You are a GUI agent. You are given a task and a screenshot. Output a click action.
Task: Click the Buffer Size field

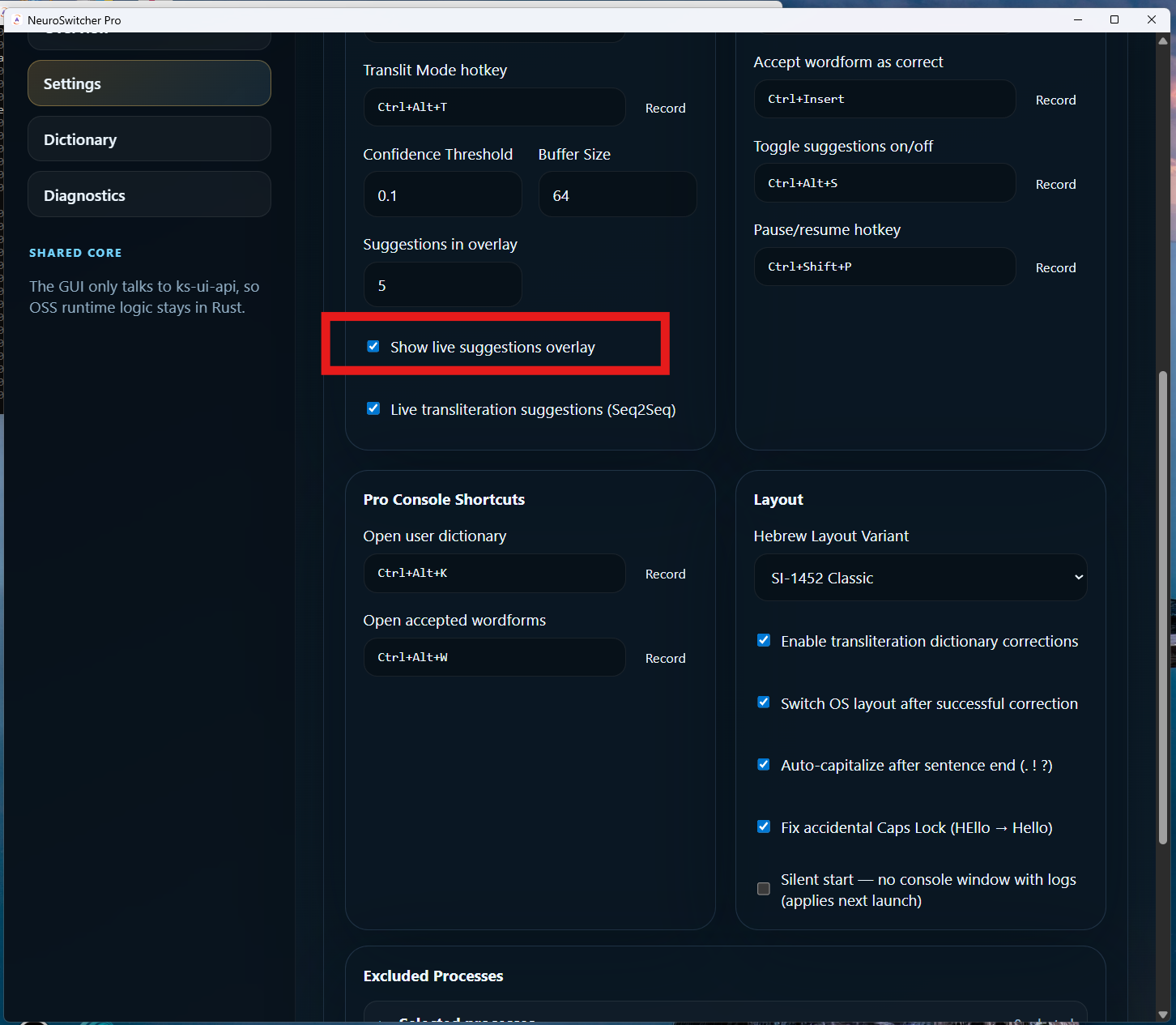[x=617, y=194]
